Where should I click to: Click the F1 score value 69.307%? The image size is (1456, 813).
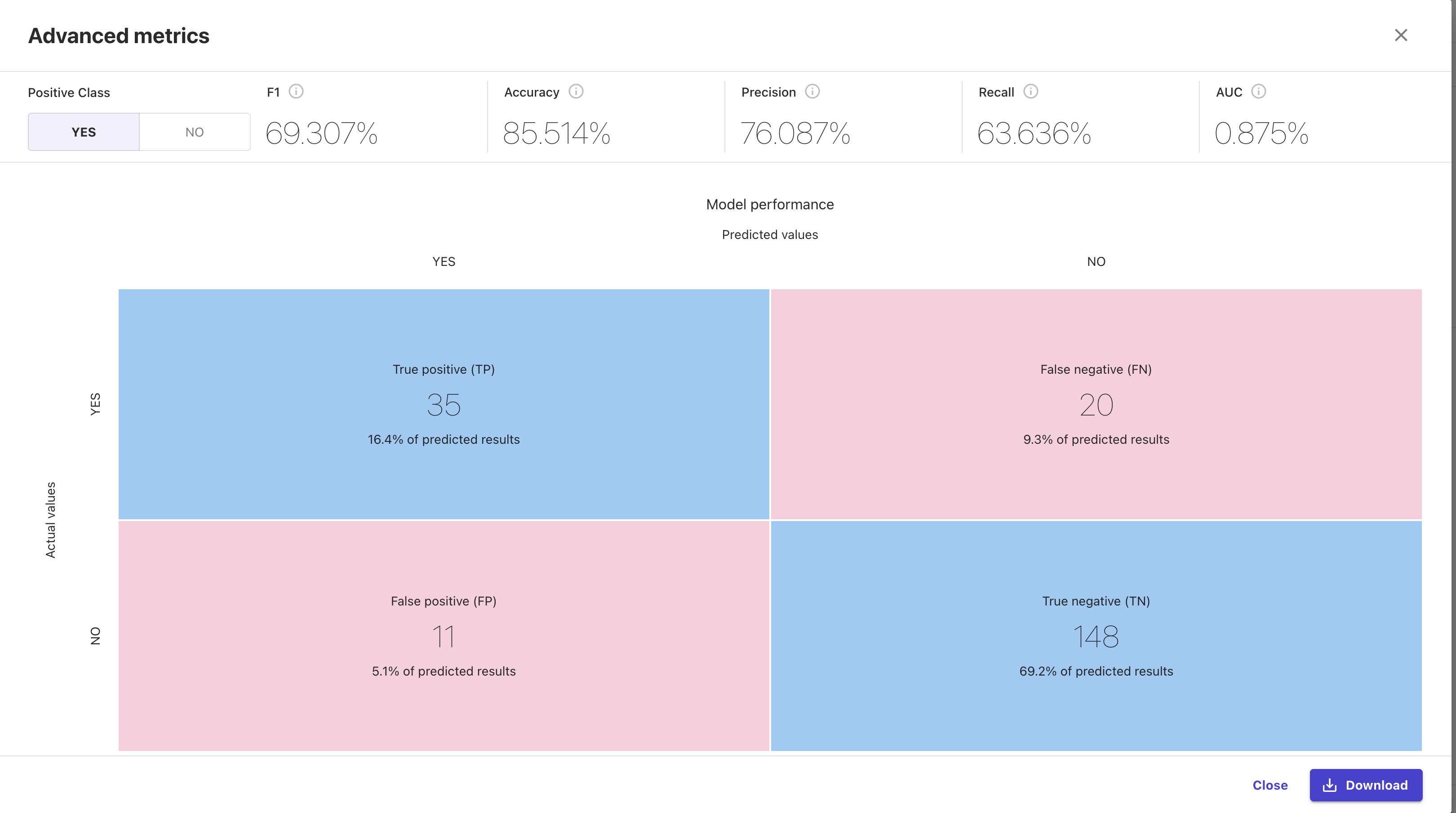(321, 134)
